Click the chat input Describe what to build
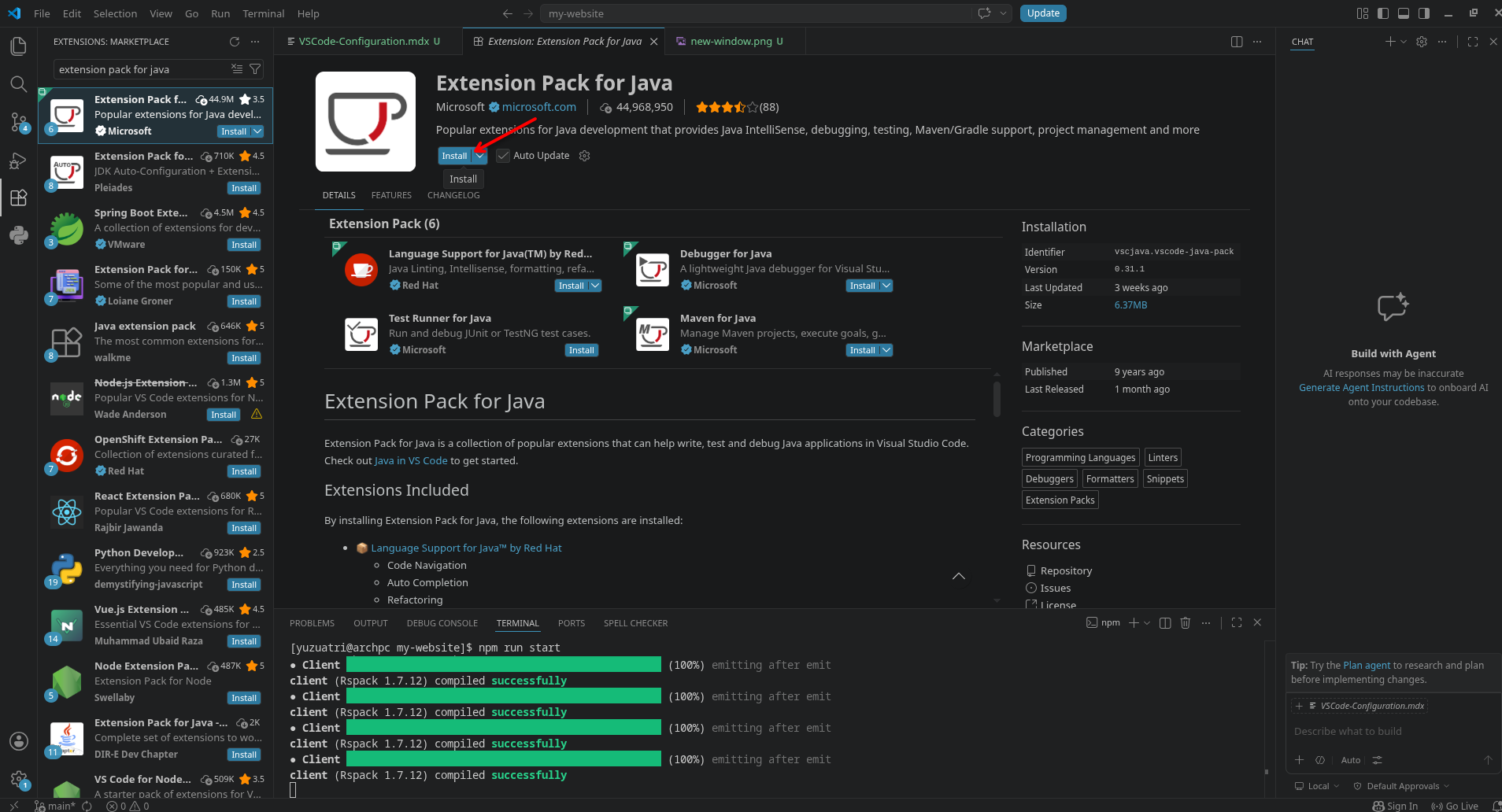 tap(1392, 732)
